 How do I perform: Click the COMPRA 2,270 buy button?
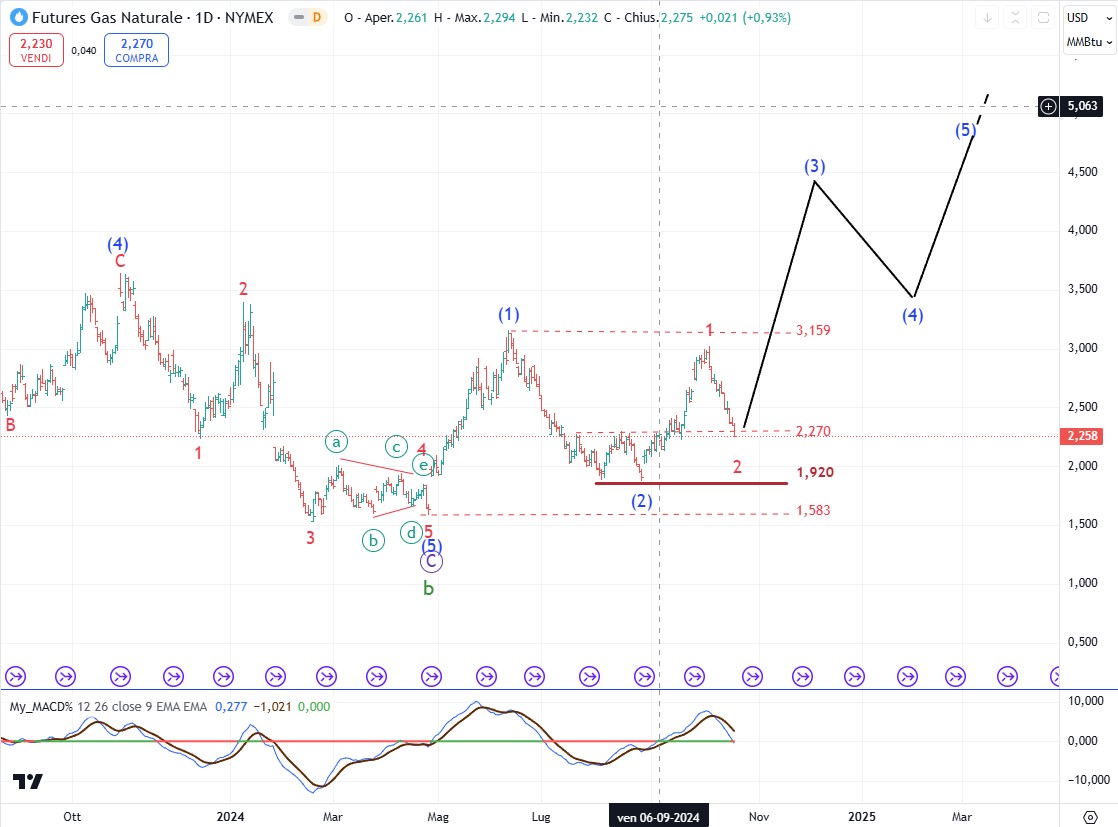pyautogui.click(x=136, y=50)
